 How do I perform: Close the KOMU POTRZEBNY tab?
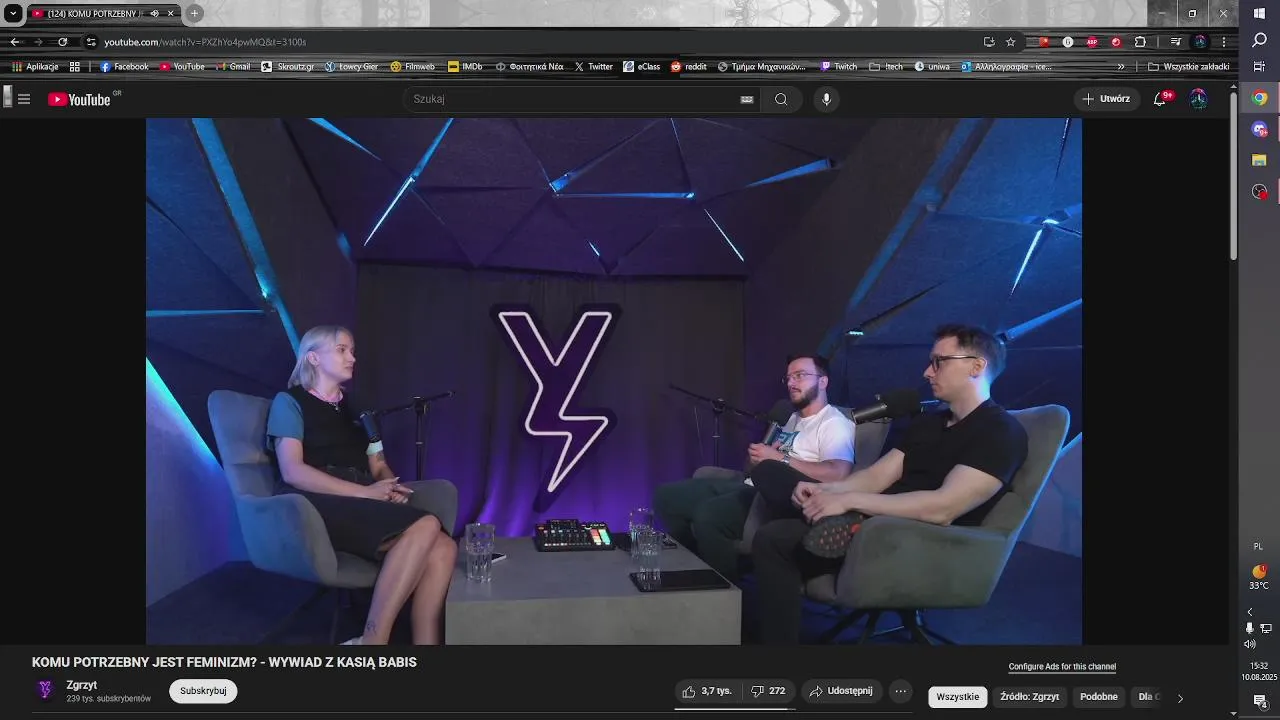[x=170, y=13]
